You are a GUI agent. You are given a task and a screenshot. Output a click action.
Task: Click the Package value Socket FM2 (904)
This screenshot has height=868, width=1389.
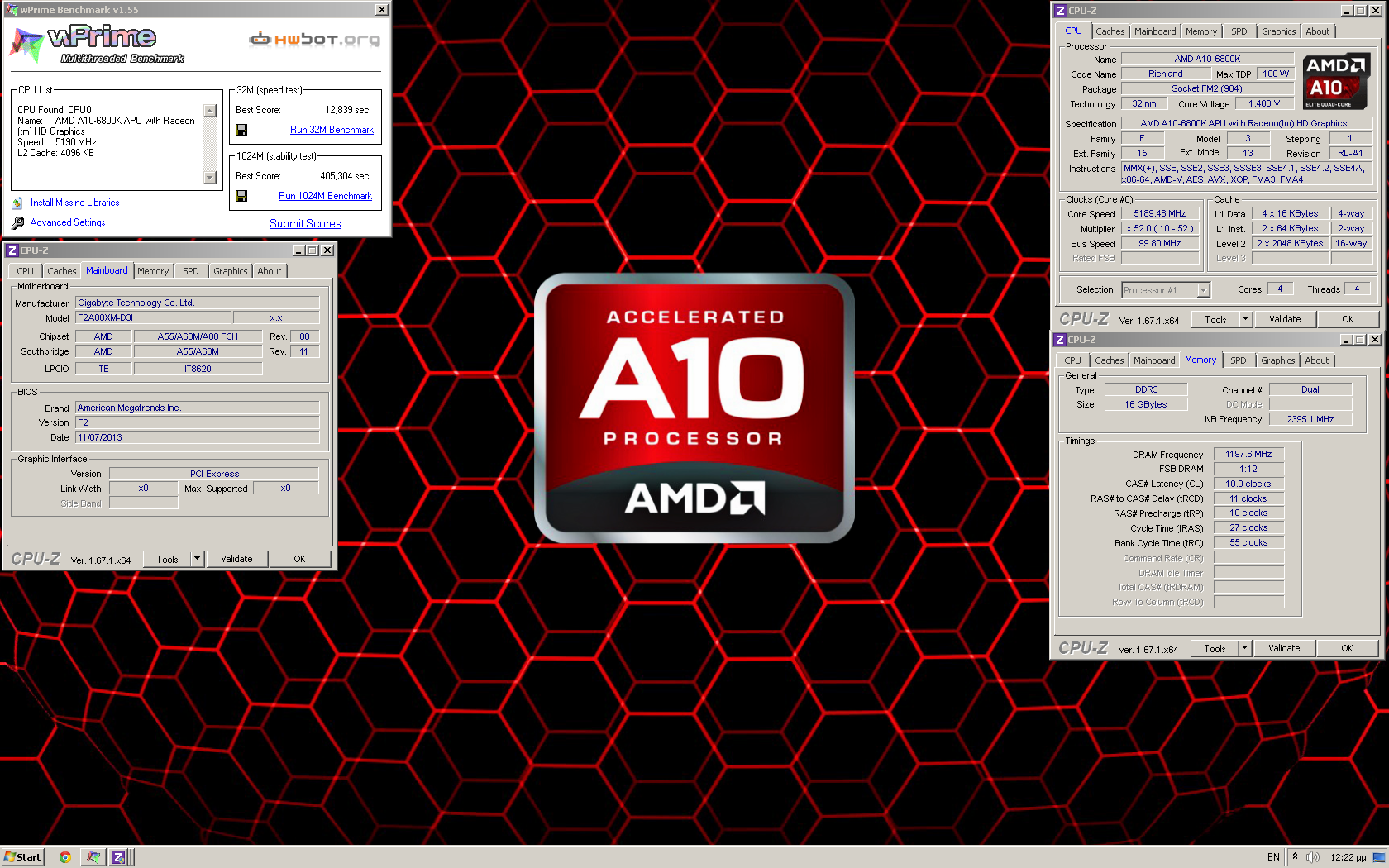tap(1207, 88)
